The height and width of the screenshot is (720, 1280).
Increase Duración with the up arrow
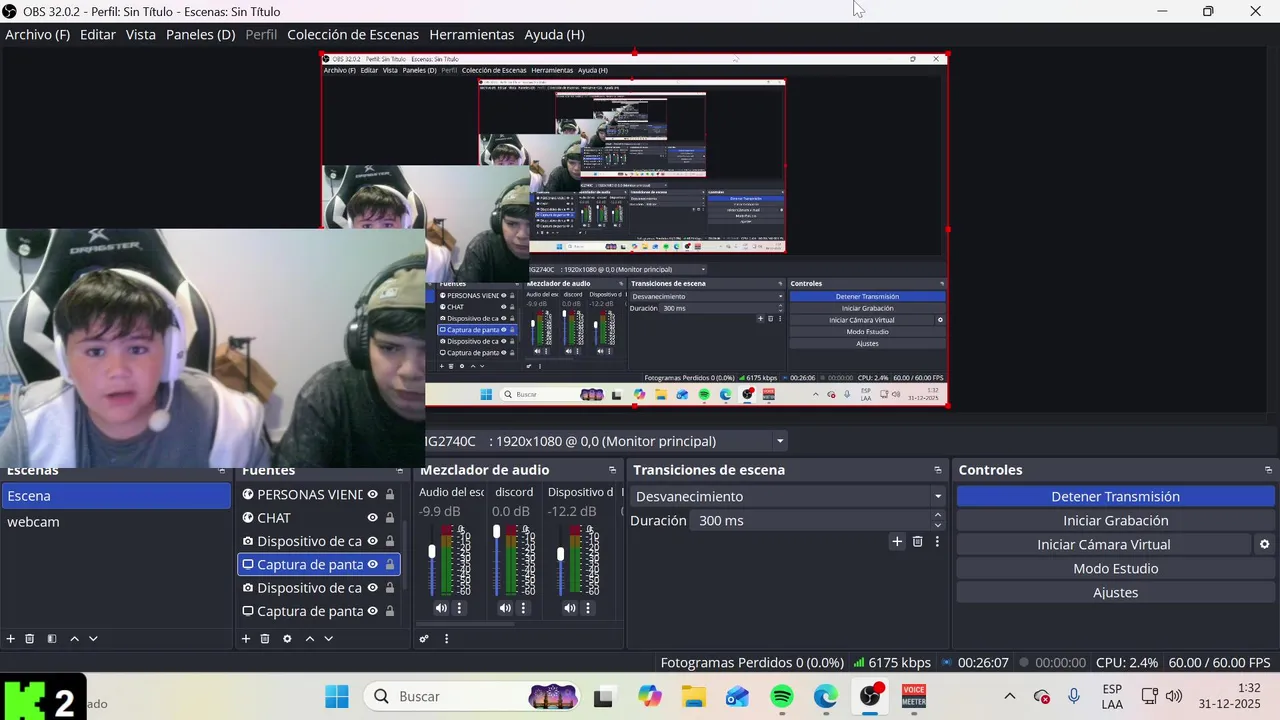937,515
